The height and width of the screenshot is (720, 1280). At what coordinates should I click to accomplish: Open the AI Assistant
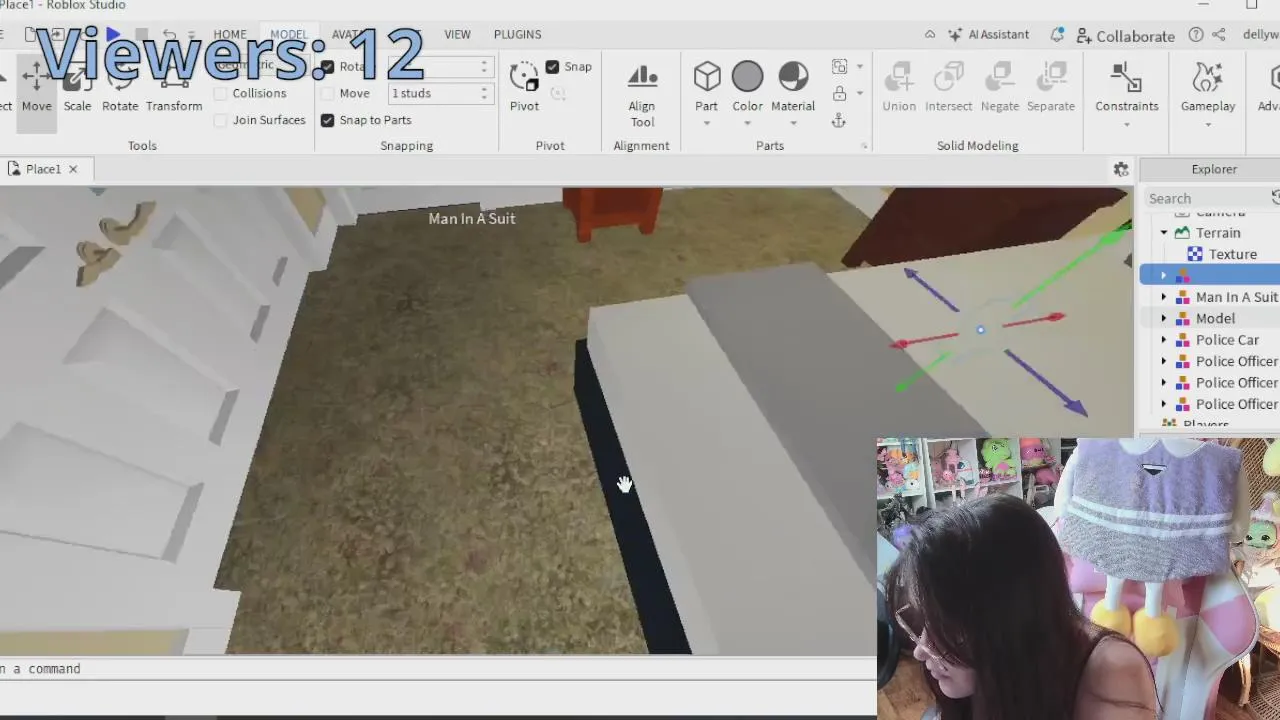pos(988,34)
